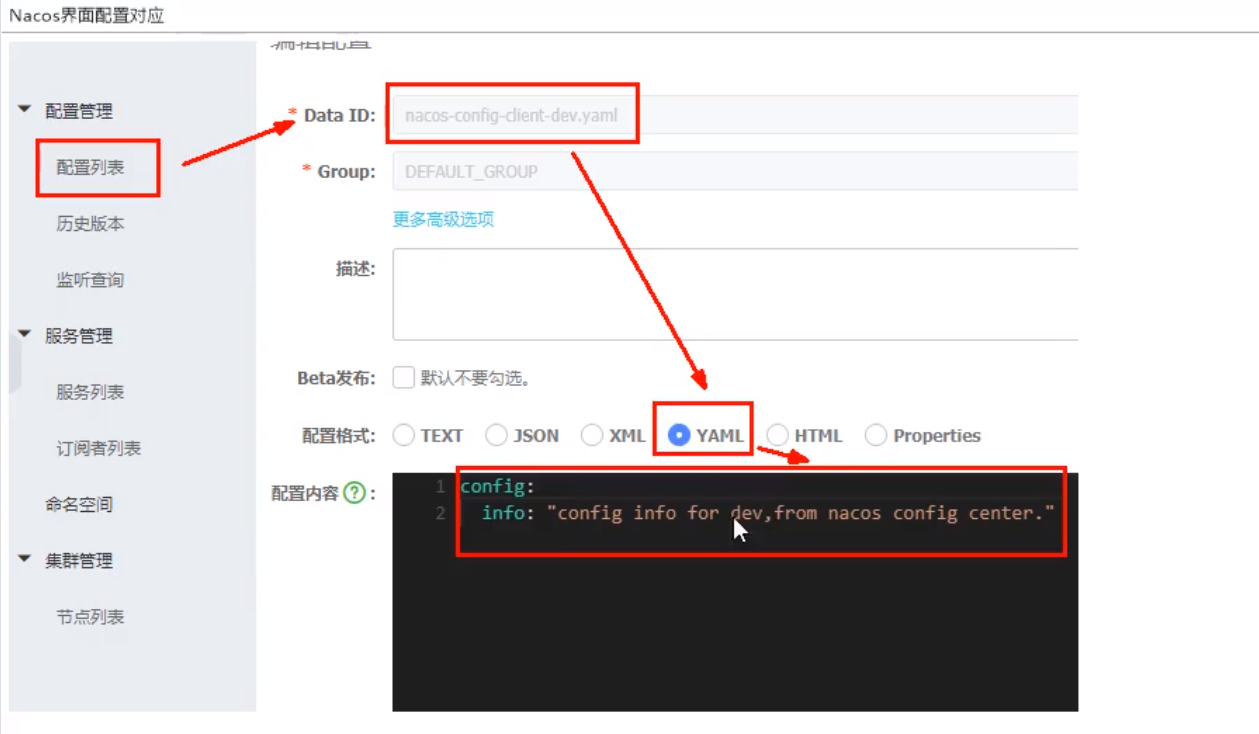Select HTML configuration format
The height and width of the screenshot is (734, 1259).
click(x=777, y=435)
